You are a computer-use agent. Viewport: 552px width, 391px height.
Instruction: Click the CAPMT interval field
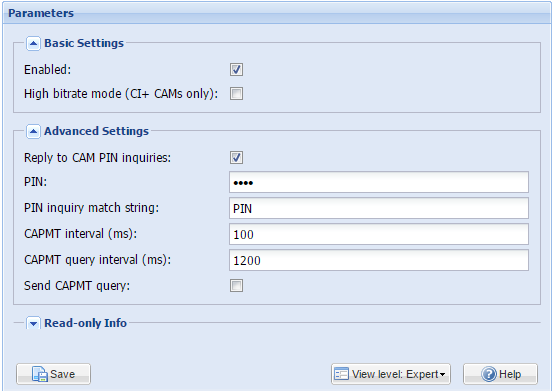point(379,234)
